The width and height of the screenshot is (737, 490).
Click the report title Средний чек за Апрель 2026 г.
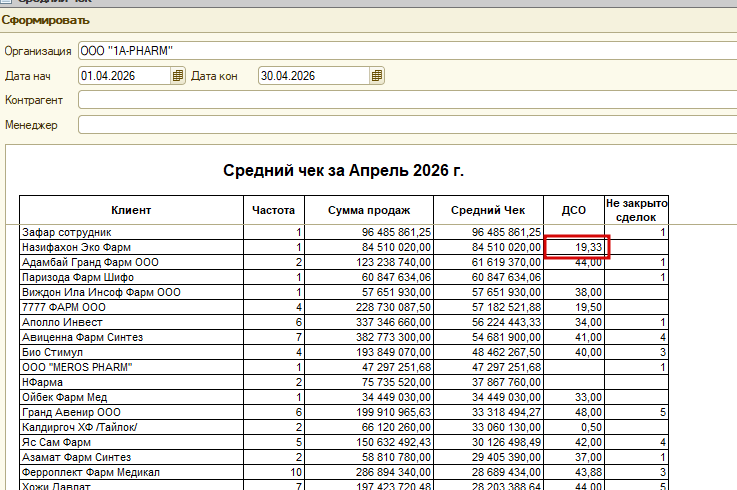click(344, 170)
